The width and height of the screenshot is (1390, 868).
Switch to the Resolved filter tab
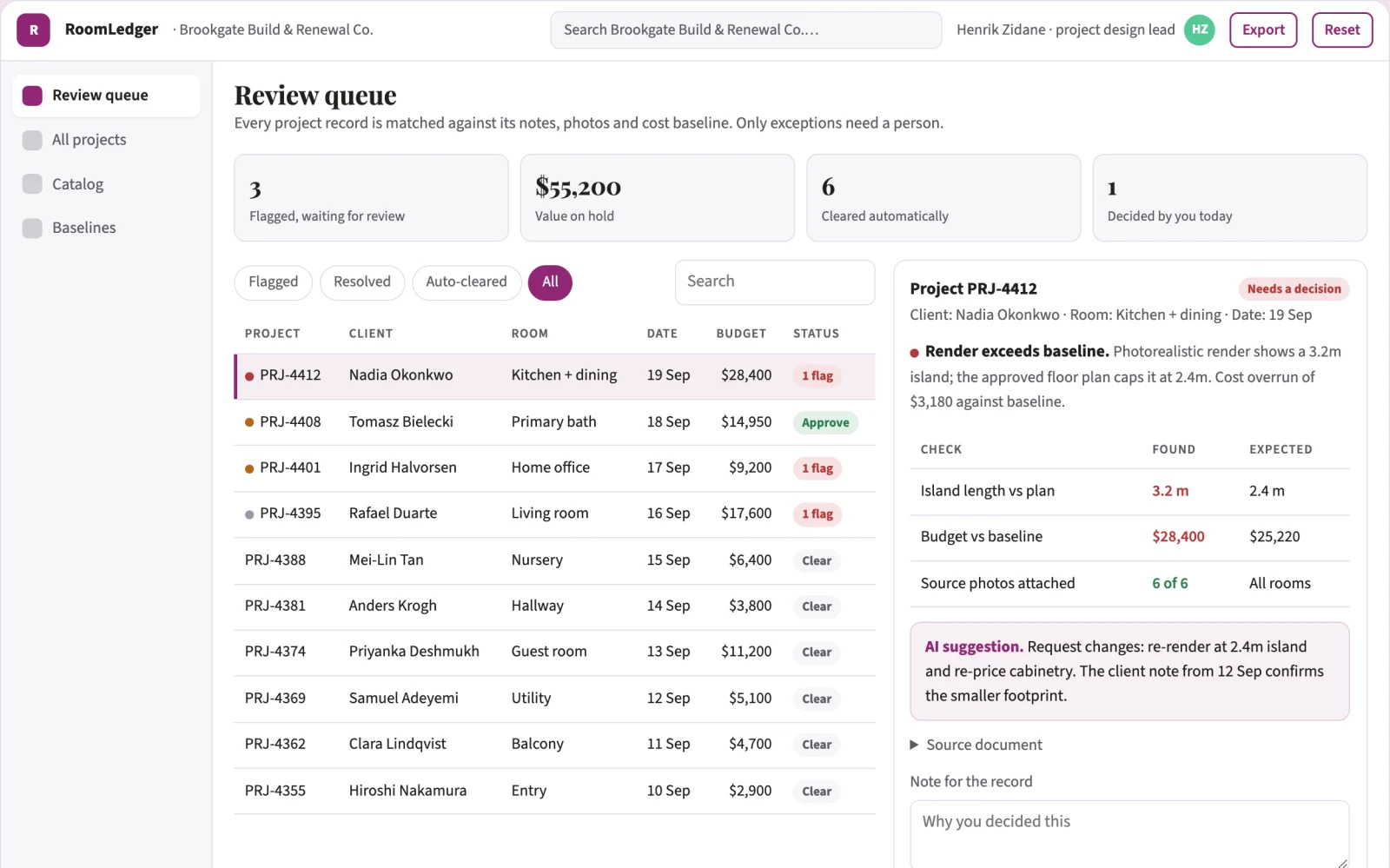click(x=362, y=282)
